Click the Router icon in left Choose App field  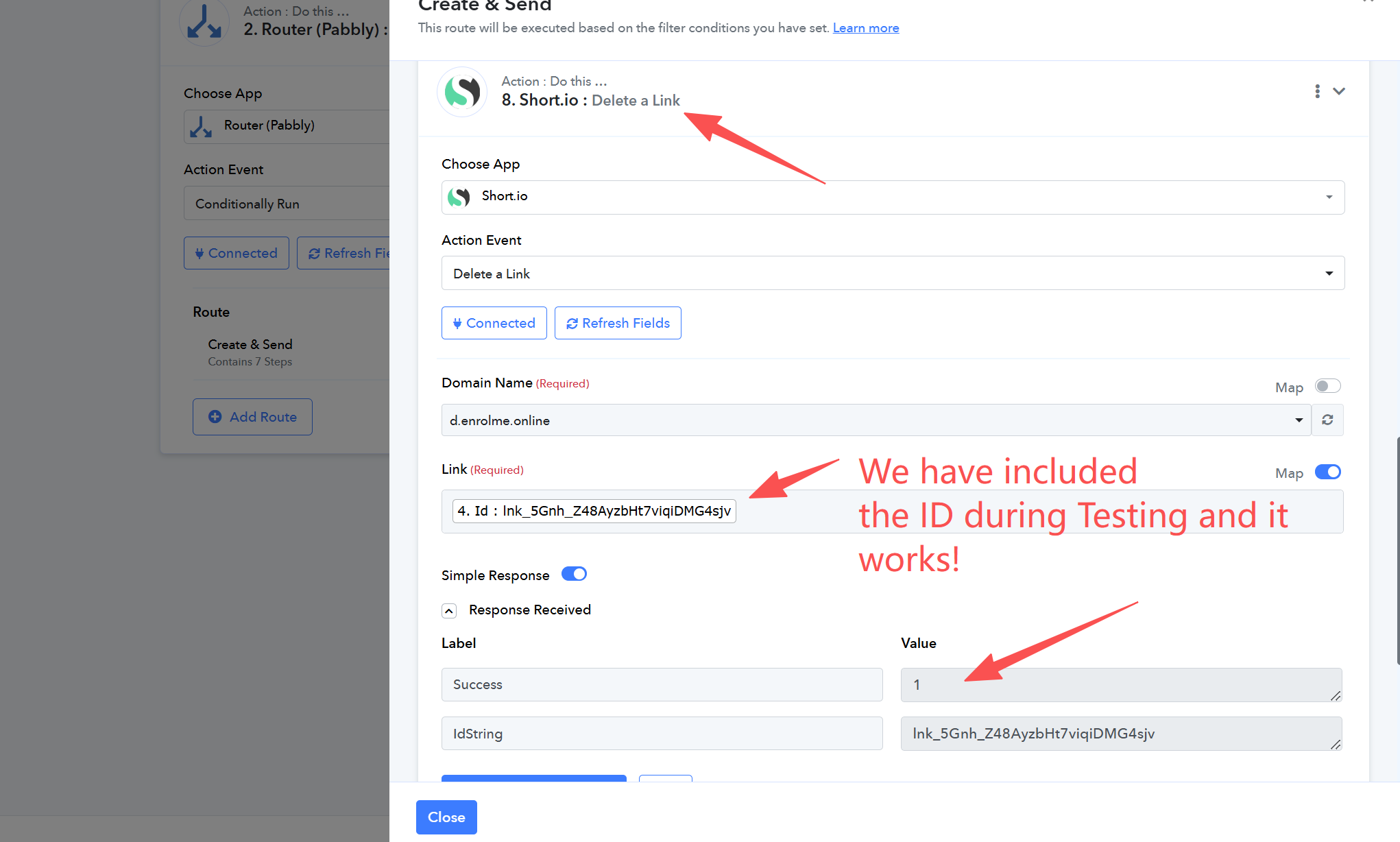201,126
